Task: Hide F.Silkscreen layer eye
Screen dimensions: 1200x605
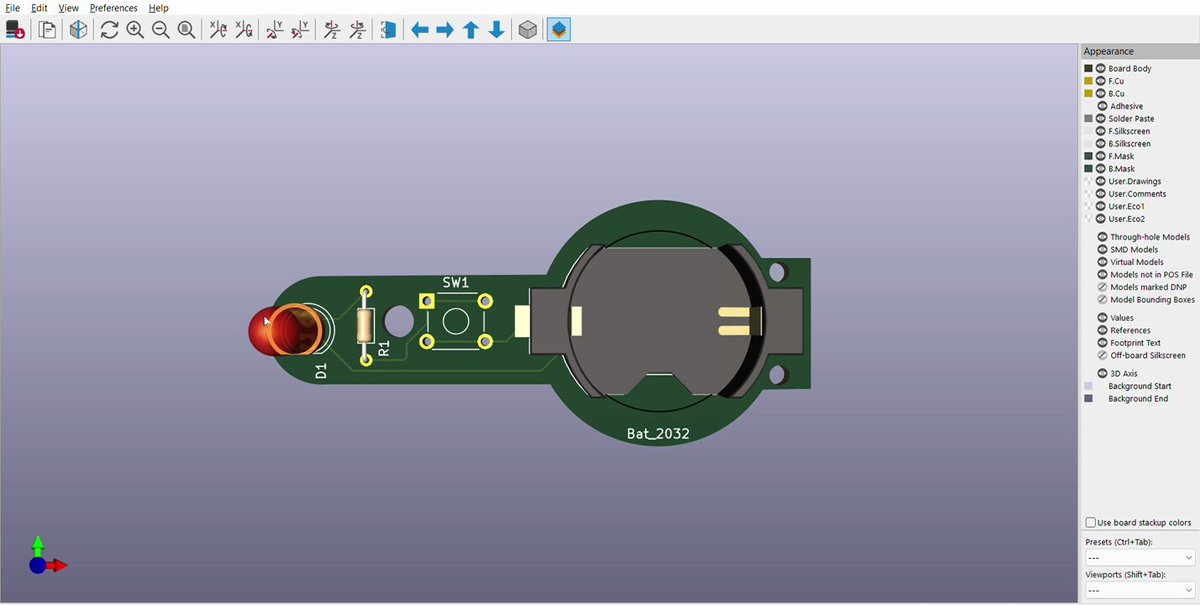Action: pyautogui.click(x=1100, y=131)
